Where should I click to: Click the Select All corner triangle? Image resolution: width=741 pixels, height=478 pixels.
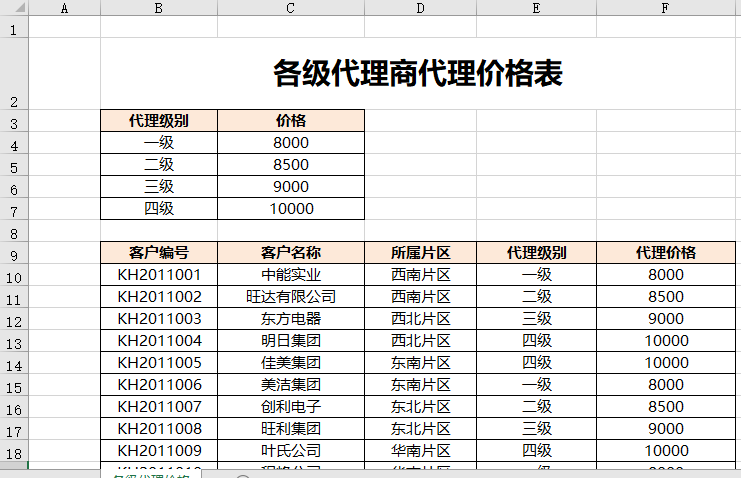[14, 8]
